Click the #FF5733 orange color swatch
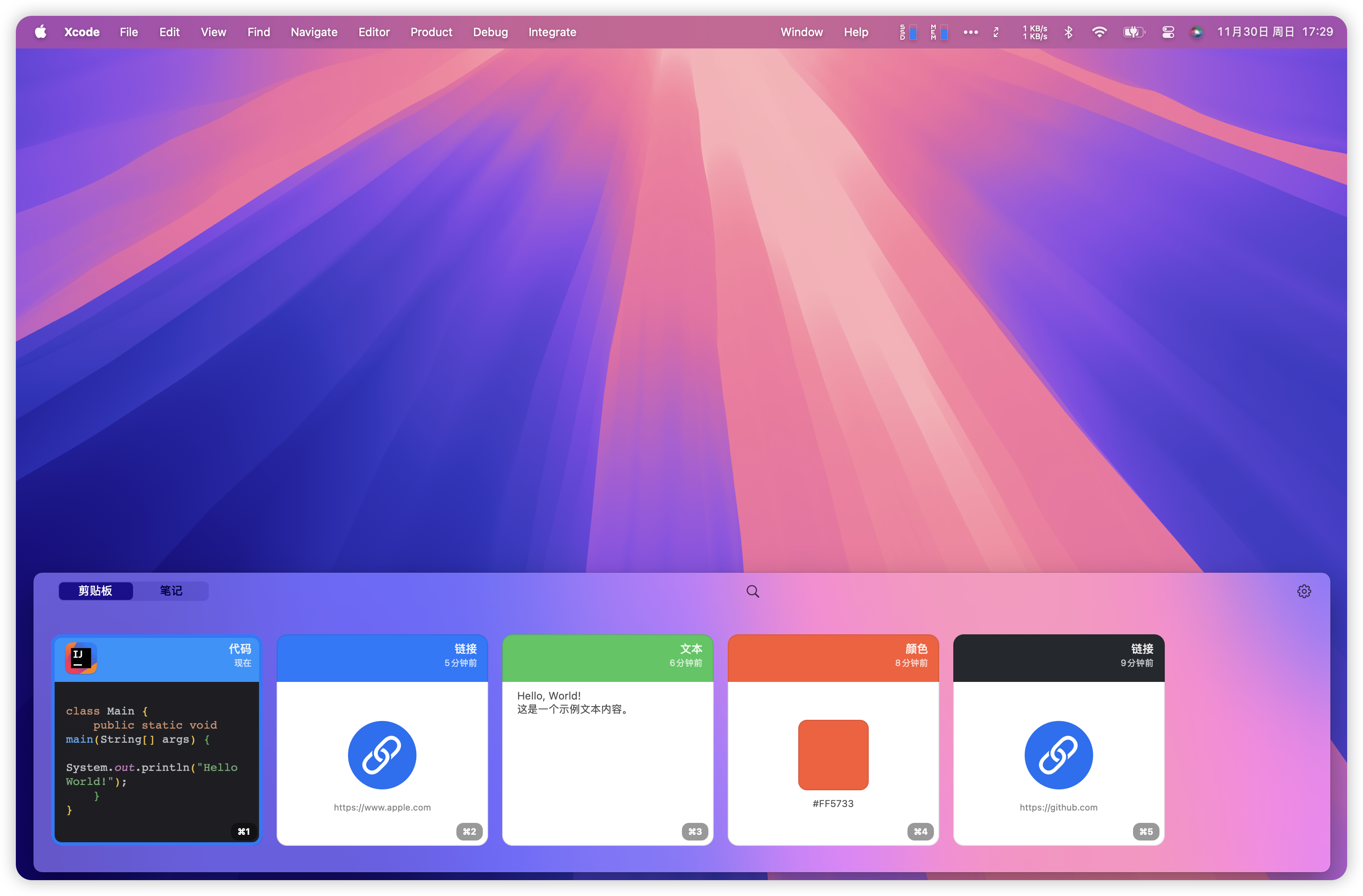1363x896 pixels. pos(833,754)
